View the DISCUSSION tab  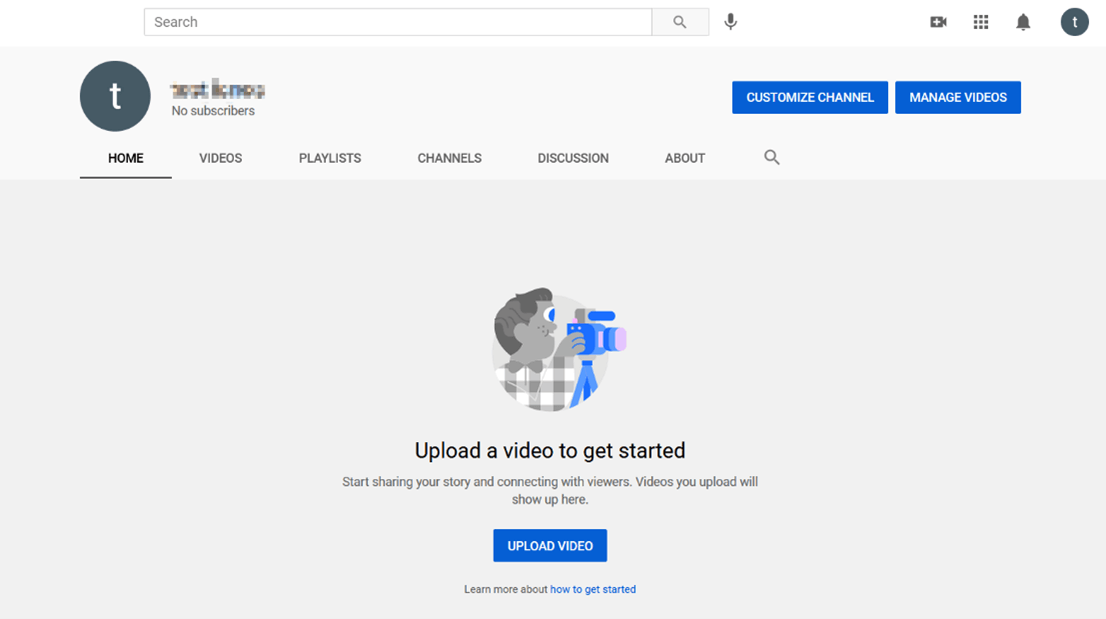point(573,158)
